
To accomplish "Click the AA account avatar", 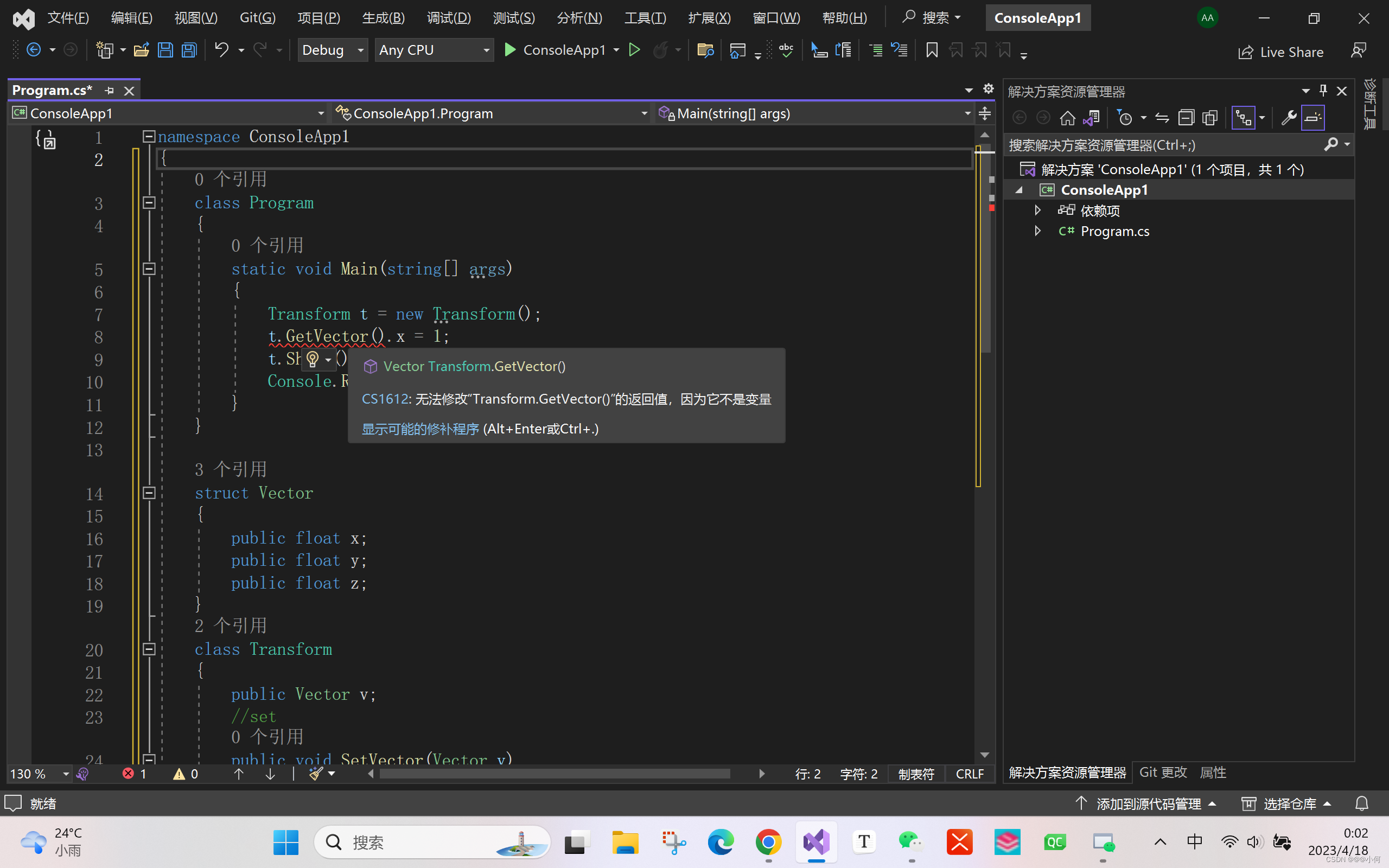I will (1207, 18).
